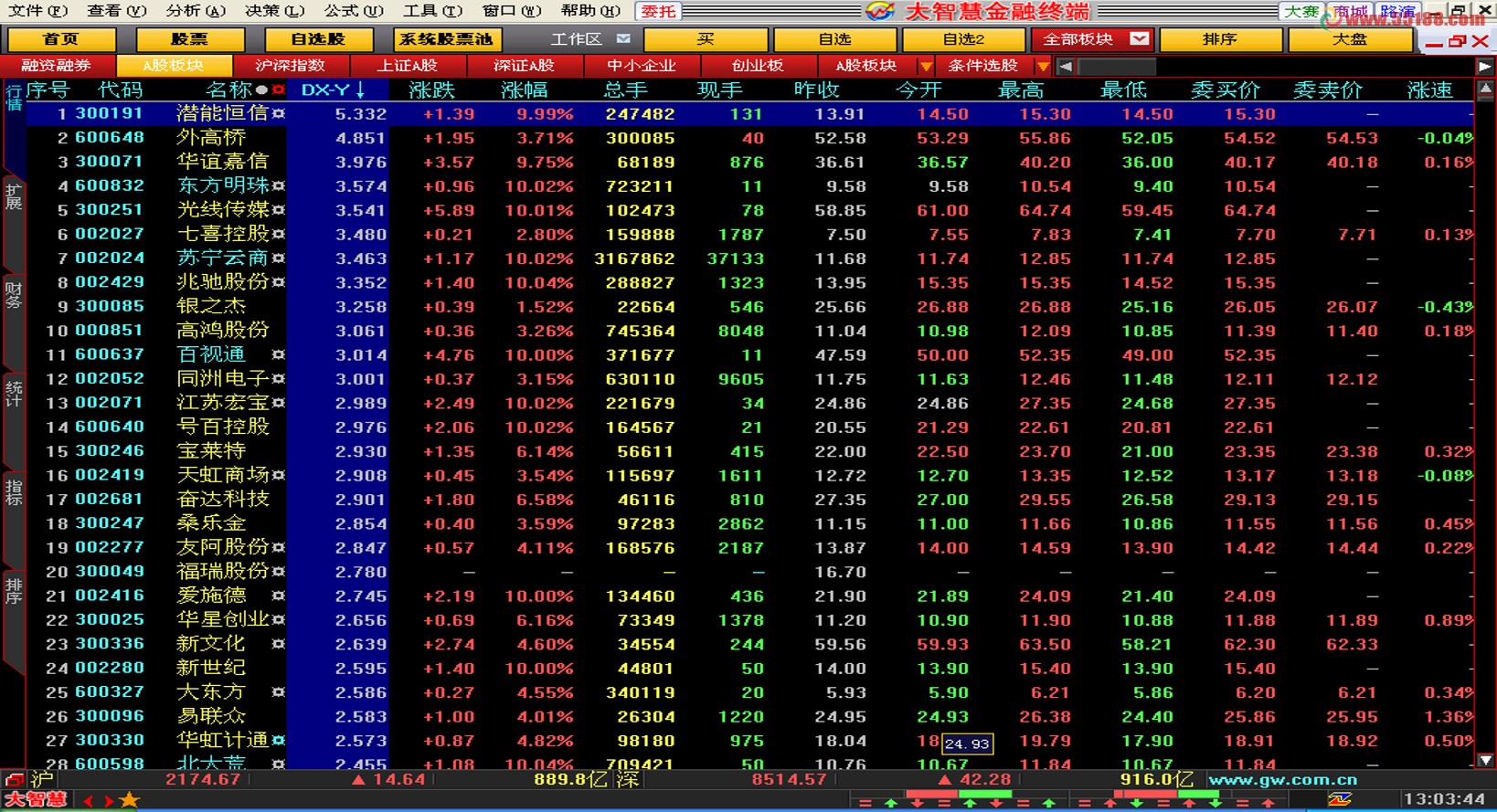
Task: Open the 窗口(W) menu
Action: coord(512,11)
